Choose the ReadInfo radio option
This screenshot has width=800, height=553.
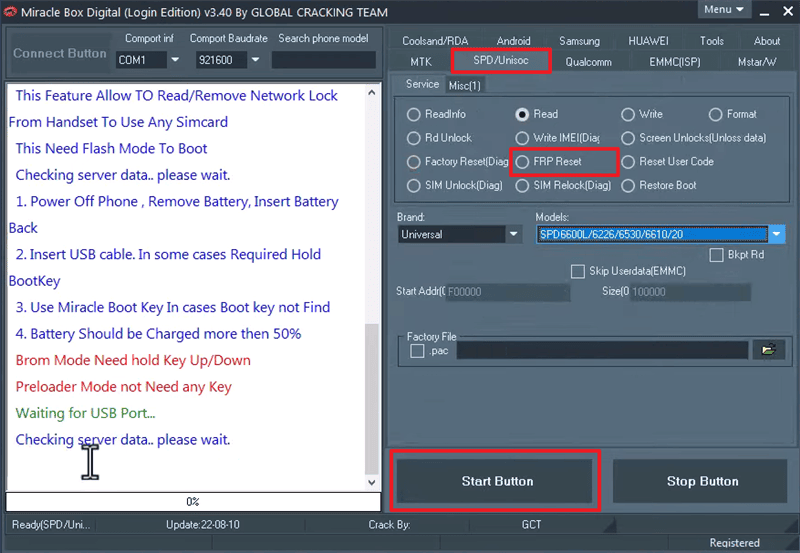[414, 115]
